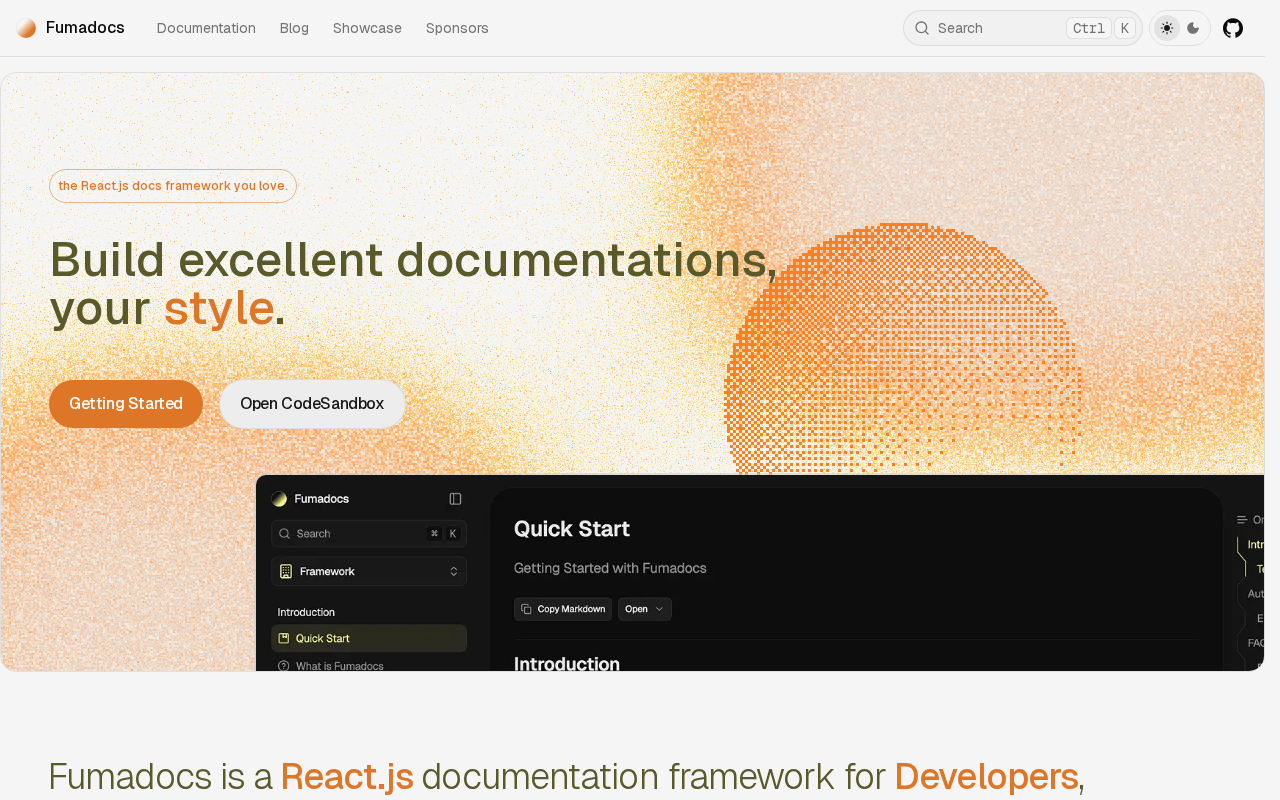
Task: Go to the Showcase nav item
Action: [367, 28]
